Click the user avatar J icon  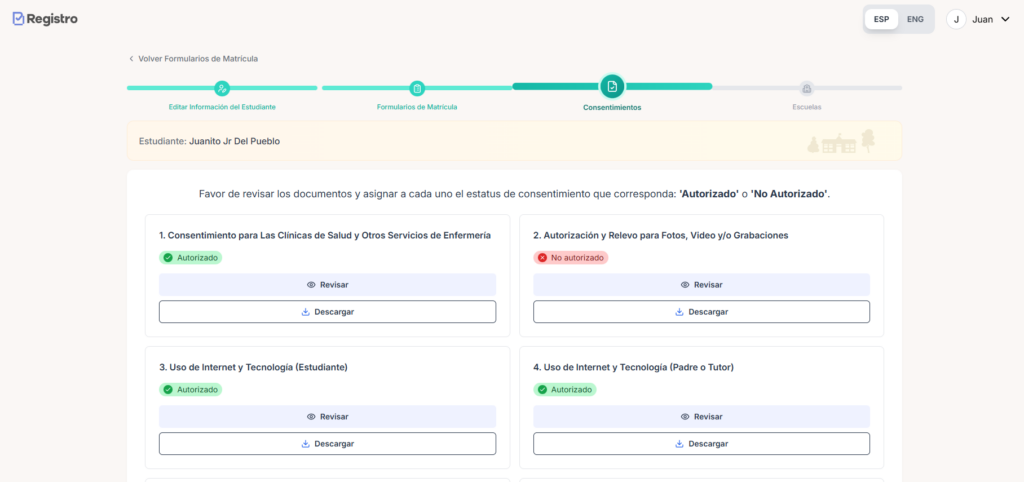coord(956,19)
